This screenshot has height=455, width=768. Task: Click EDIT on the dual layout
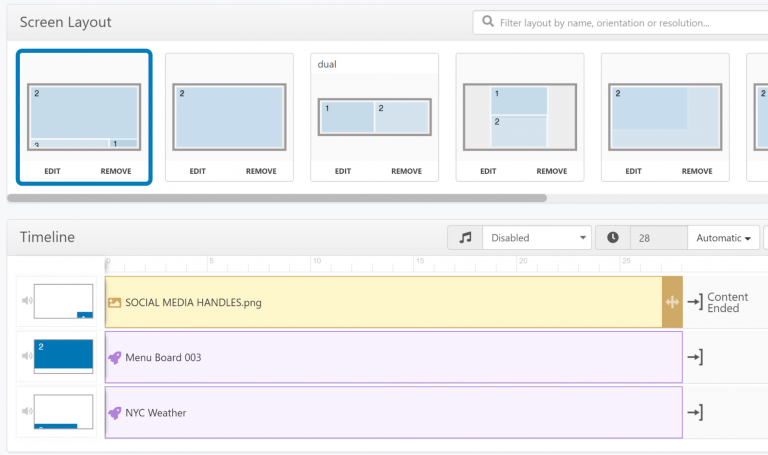343,171
